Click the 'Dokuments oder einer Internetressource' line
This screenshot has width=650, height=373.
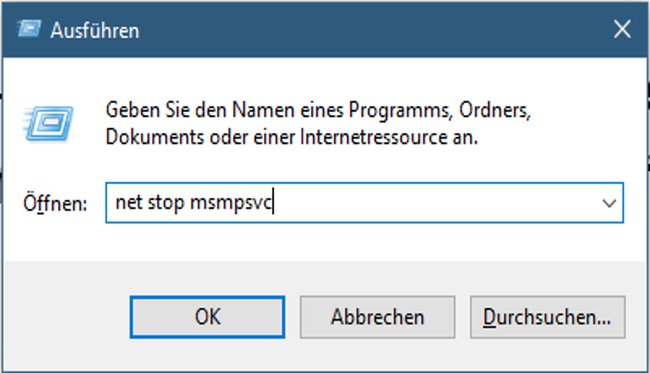coord(291,137)
